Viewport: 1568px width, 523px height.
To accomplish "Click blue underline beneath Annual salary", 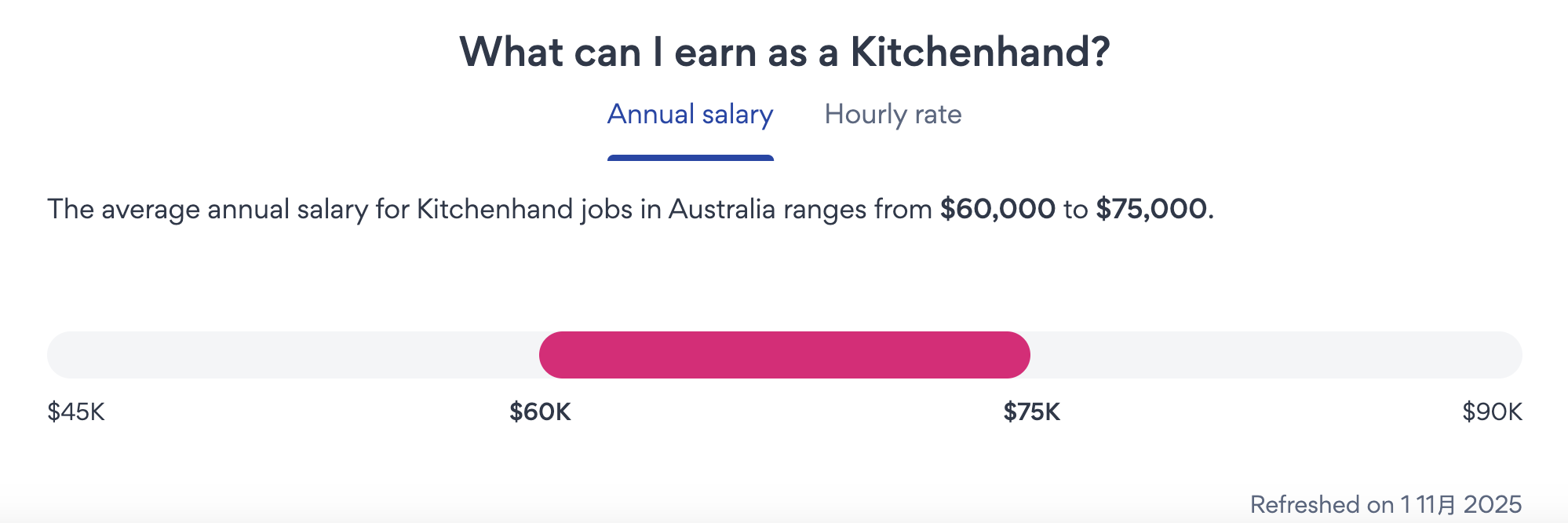I will [x=690, y=158].
